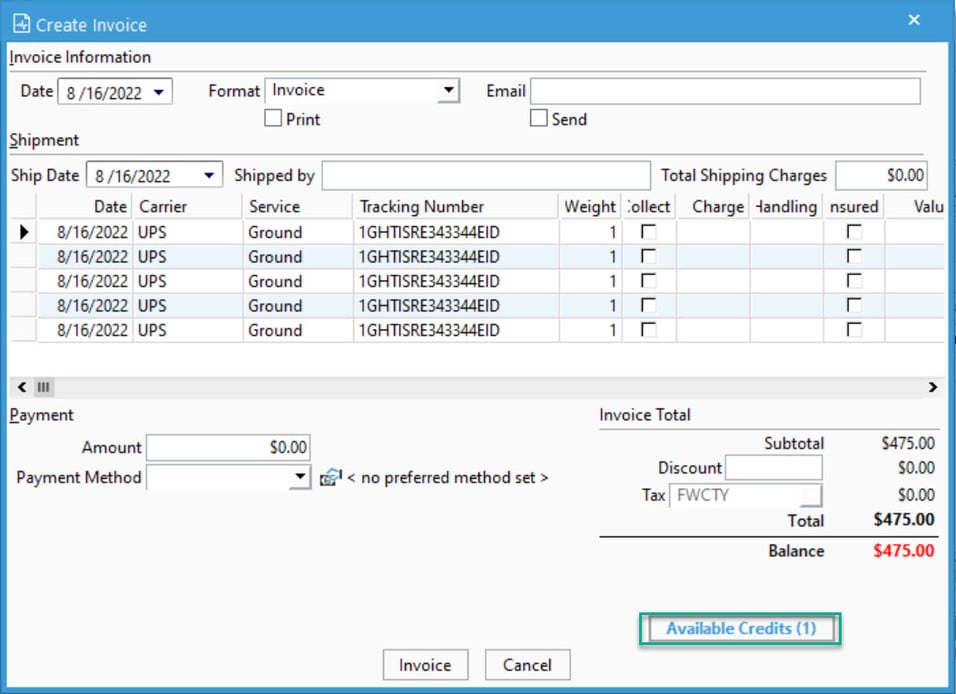956x694 pixels.
Task: Click the Tracking Number column header
Action: coord(420,206)
